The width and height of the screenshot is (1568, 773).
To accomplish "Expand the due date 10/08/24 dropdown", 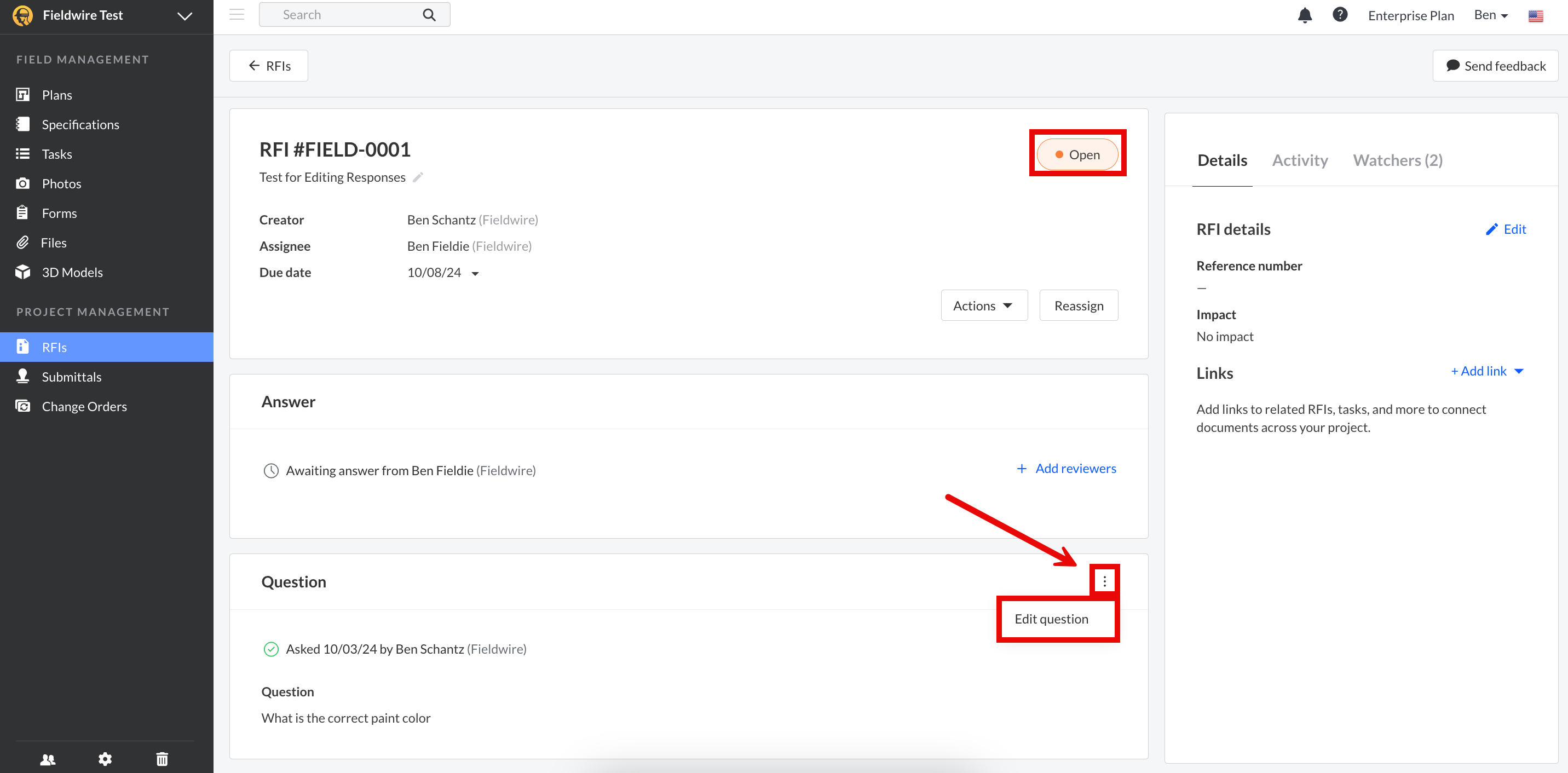I will click(475, 273).
